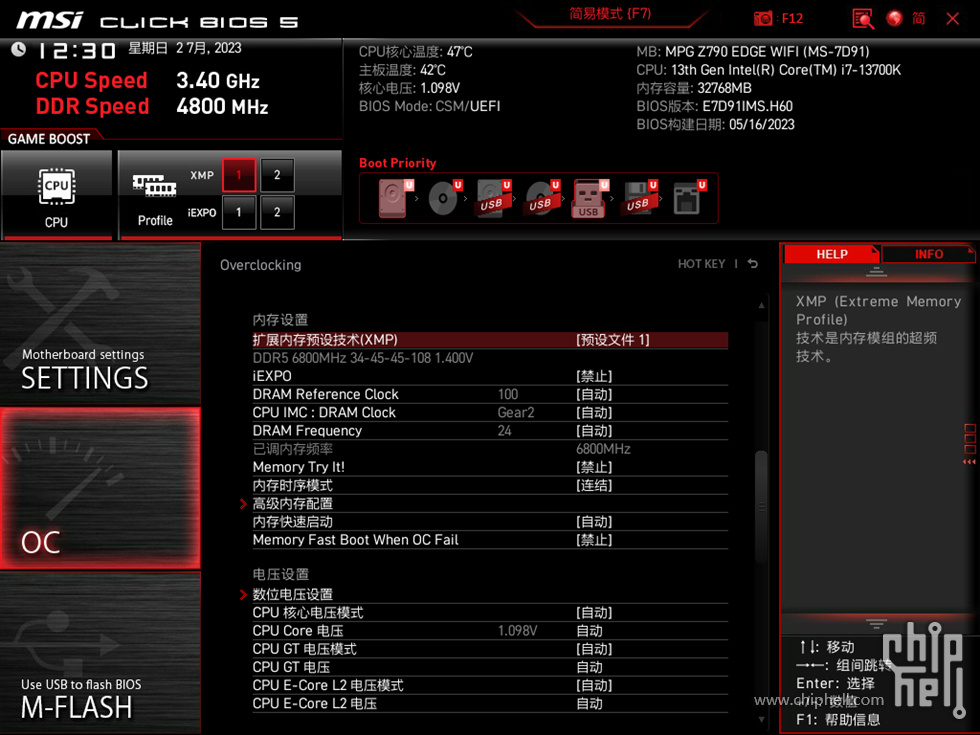
Task: Click the memory Profile module icon
Action: (154, 186)
